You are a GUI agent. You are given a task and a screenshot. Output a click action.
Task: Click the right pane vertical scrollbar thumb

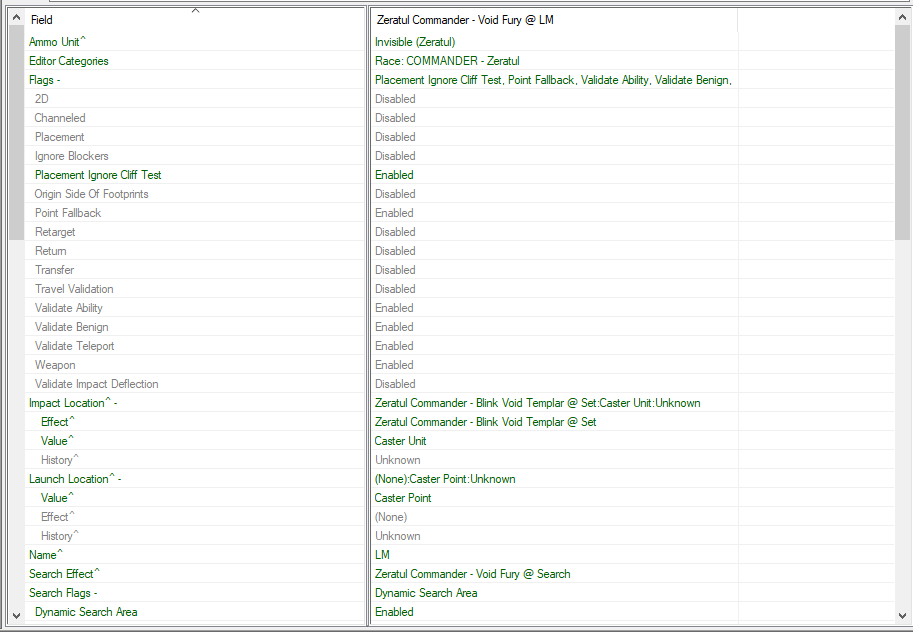[x=902, y=133]
